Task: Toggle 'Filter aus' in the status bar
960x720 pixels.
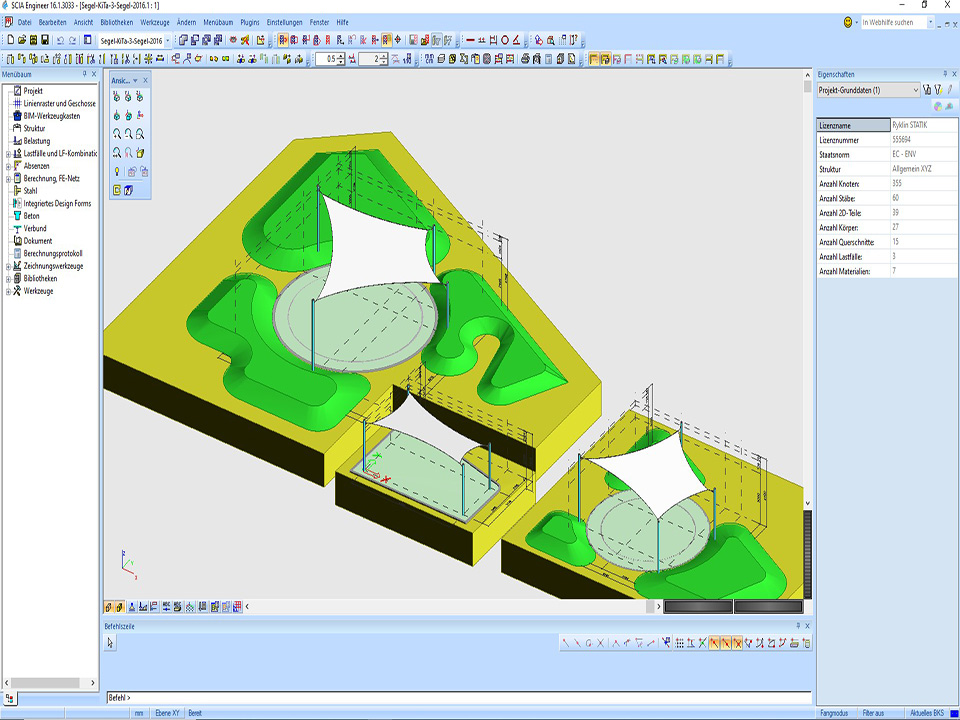Action: point(873,713)
